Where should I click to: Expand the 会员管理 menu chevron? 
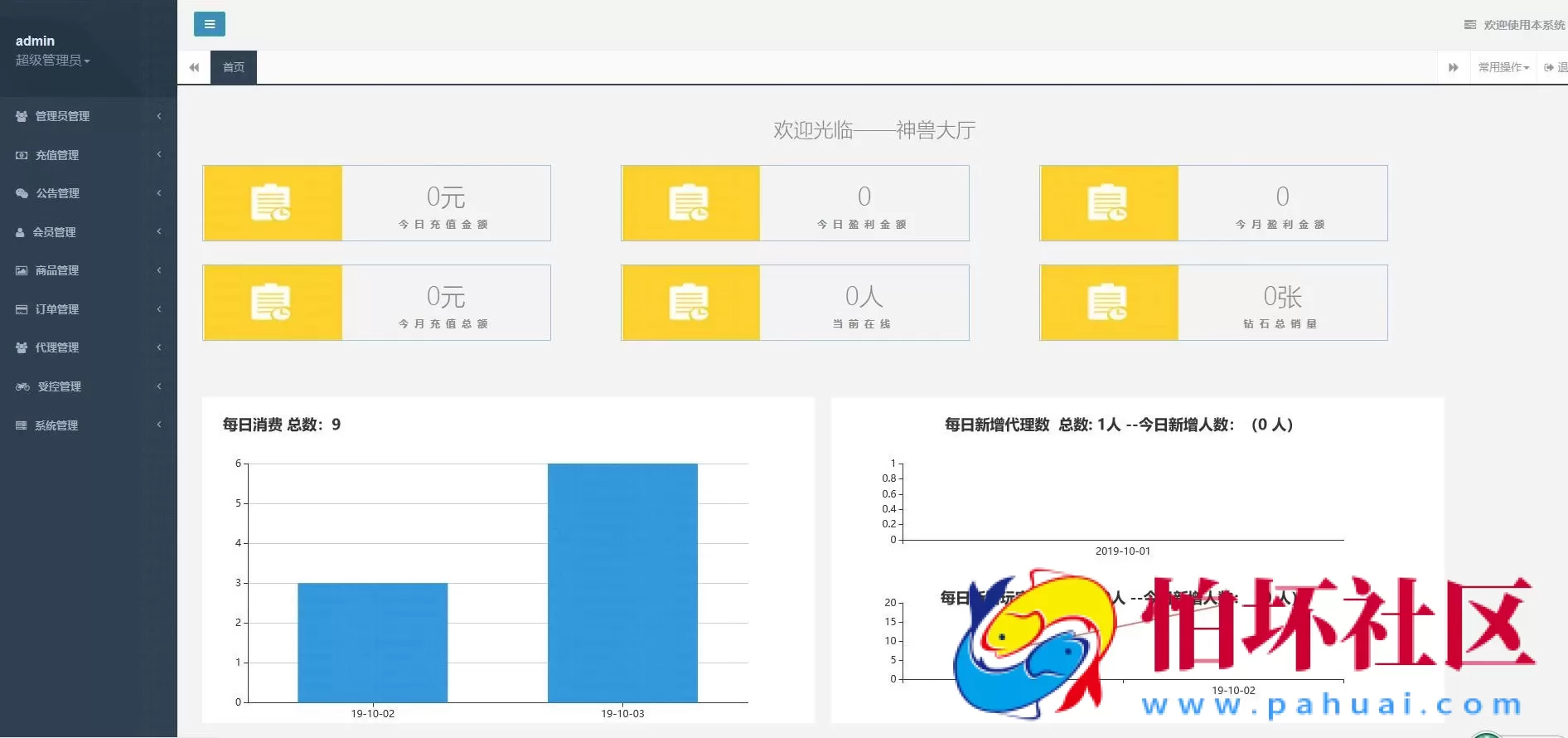click(x=159, y=232)
